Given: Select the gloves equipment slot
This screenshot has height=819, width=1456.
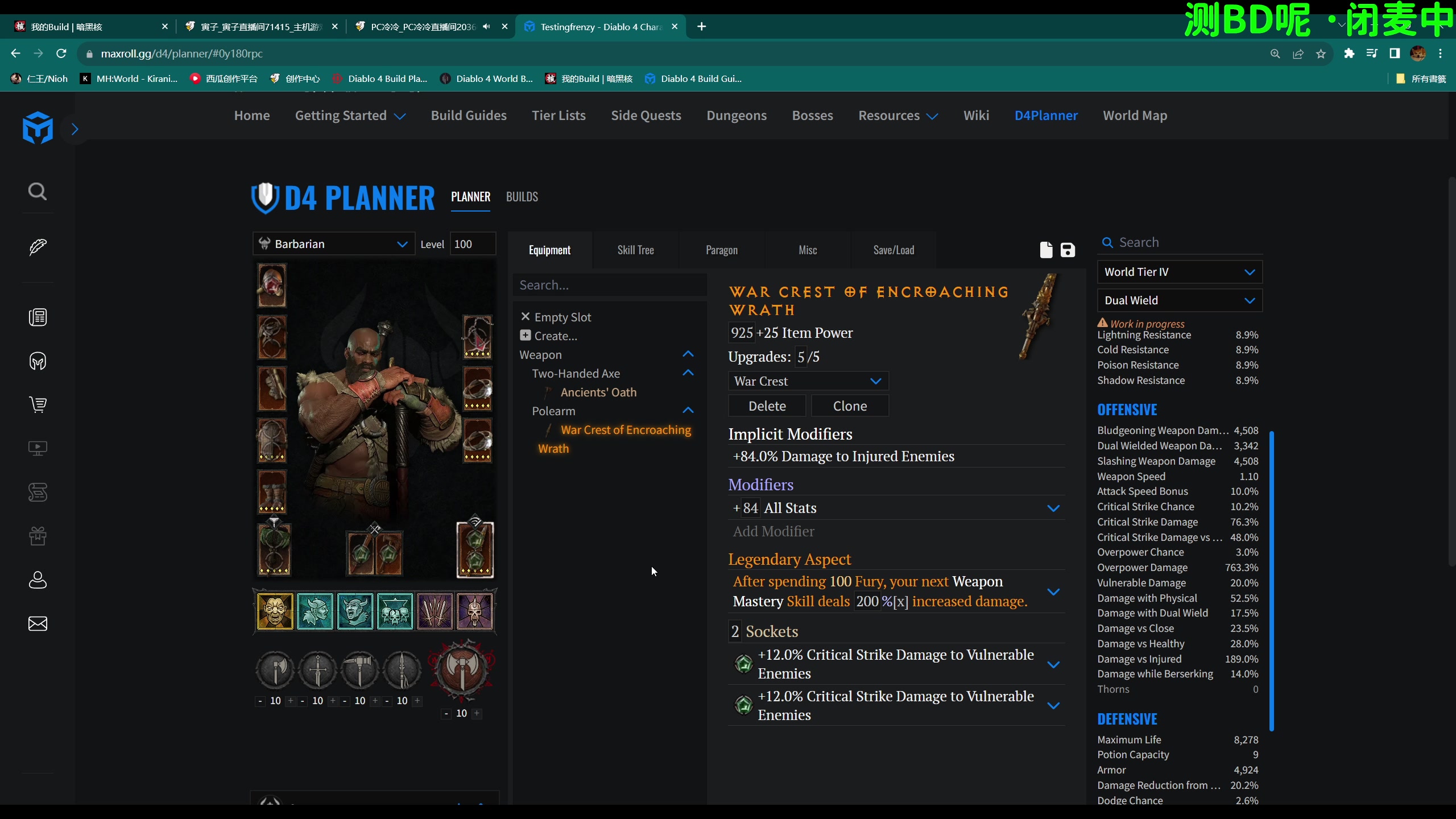Looking at the screenshot, I should (272, 389).
